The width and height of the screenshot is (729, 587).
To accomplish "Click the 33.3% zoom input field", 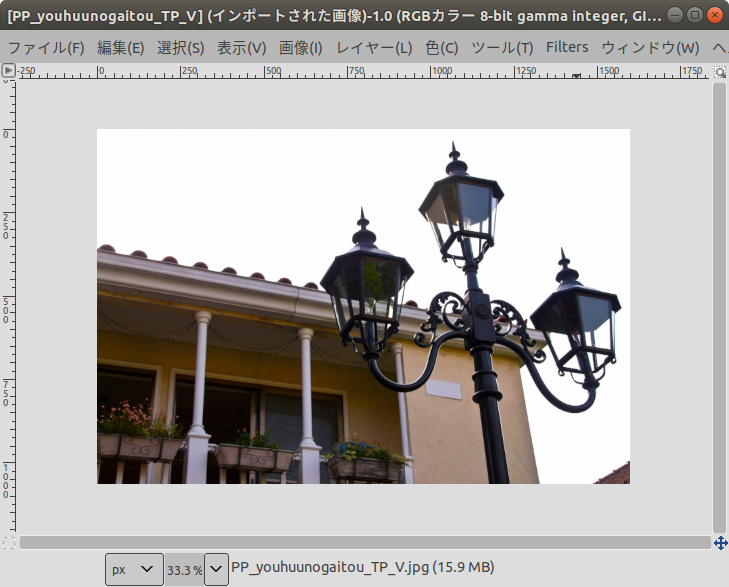I will point(184,570).
